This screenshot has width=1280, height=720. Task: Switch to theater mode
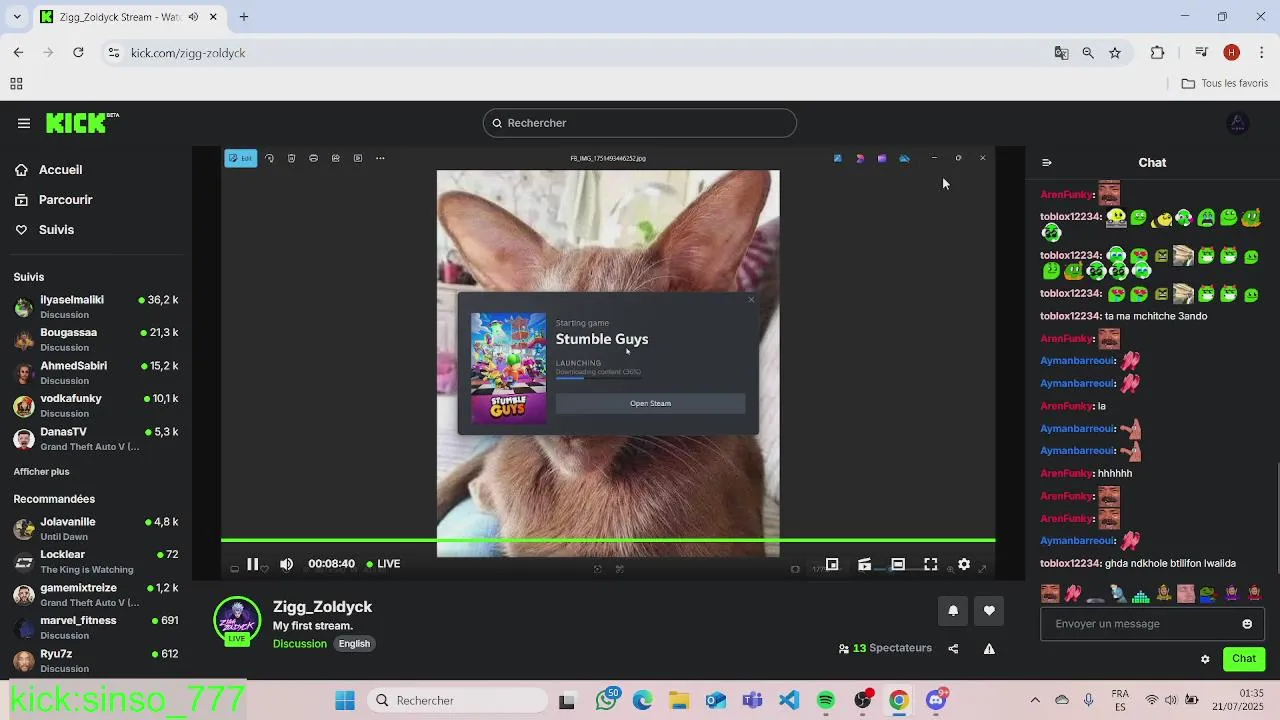click(898, 564)
